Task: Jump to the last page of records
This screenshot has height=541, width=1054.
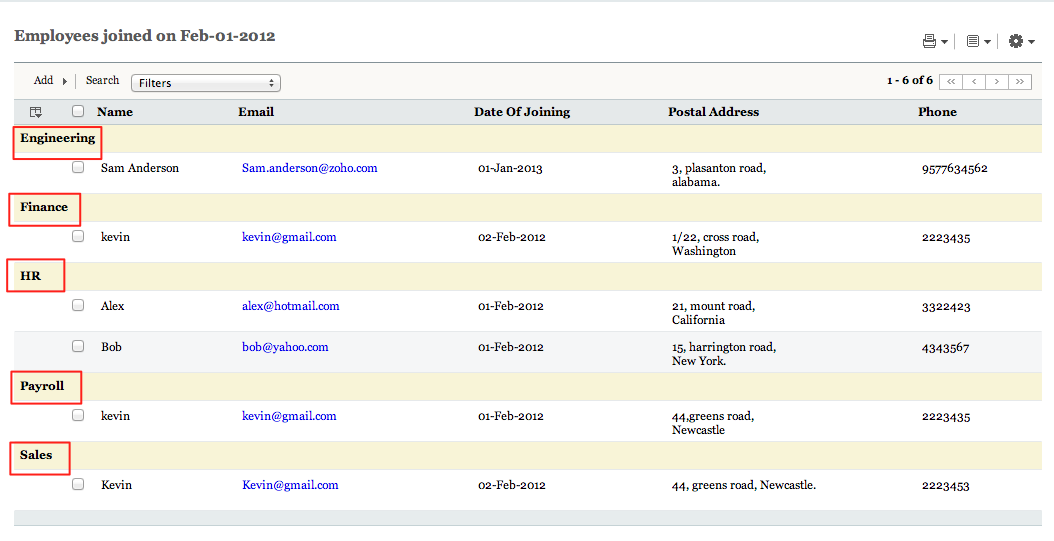Action: [x=1020, y=82]
